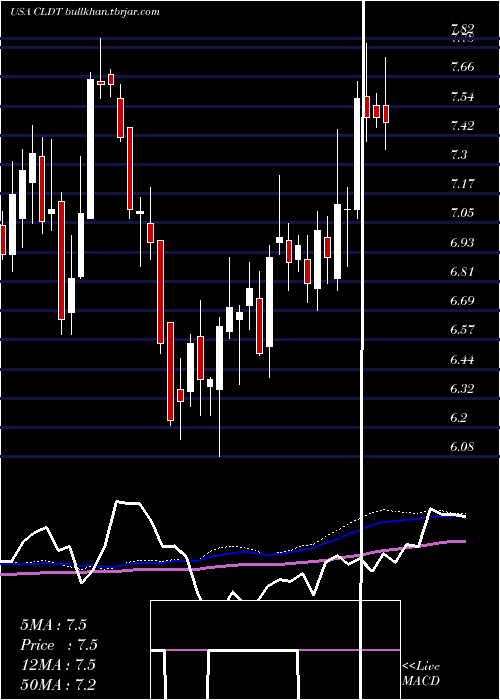Click the '<<Live MACD' label
Screen dimensions: 500x700
(x=421, y=674)
